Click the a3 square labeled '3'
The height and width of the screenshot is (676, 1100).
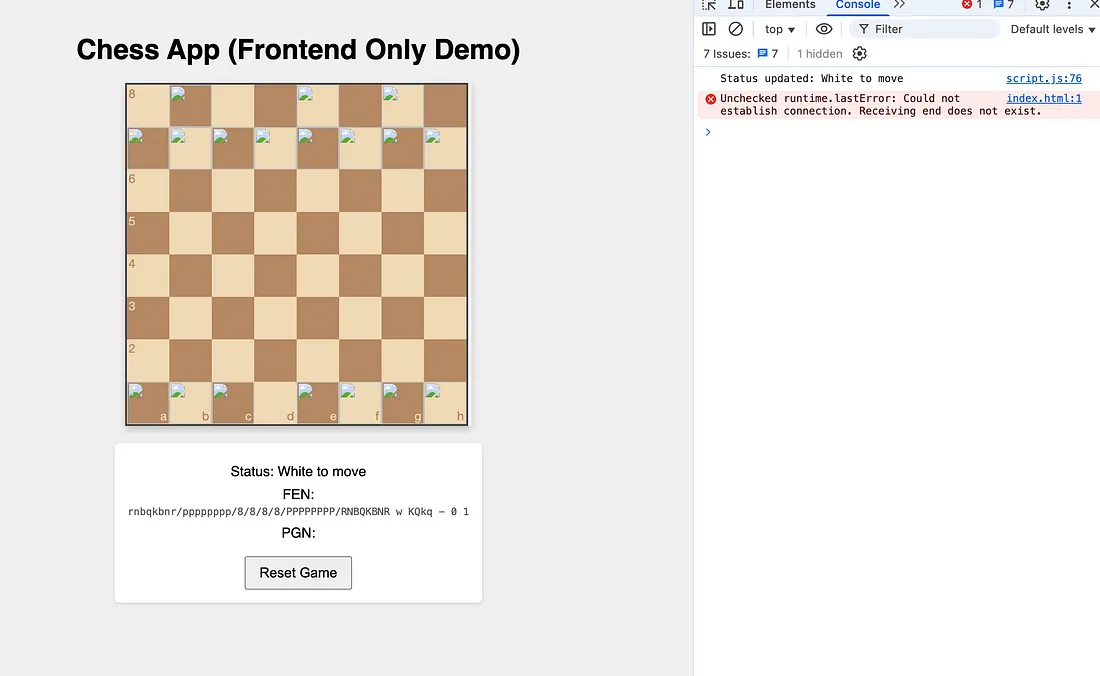coord(148,318)
